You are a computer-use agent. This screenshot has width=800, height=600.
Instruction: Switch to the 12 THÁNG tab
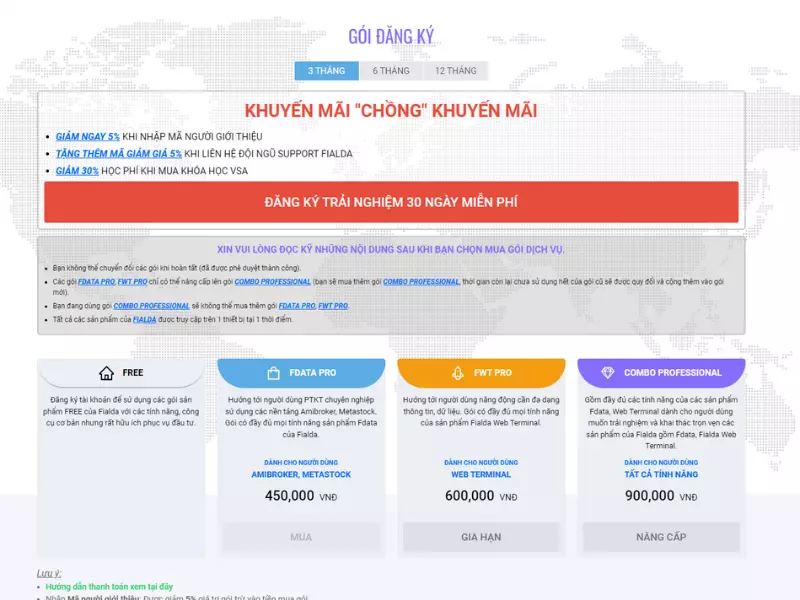tap(456, 71)
